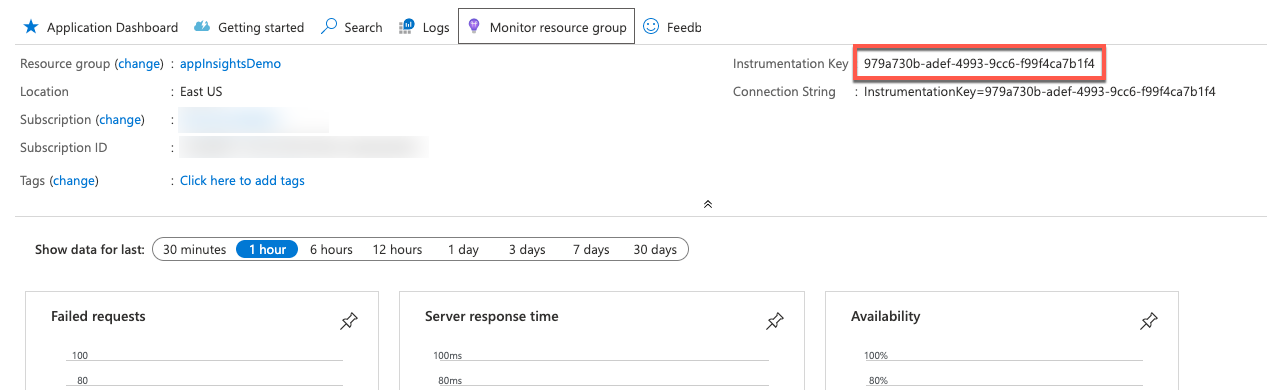Select the 1 day time range
The width and height of the screenshot is (1267, 390).
463,250
